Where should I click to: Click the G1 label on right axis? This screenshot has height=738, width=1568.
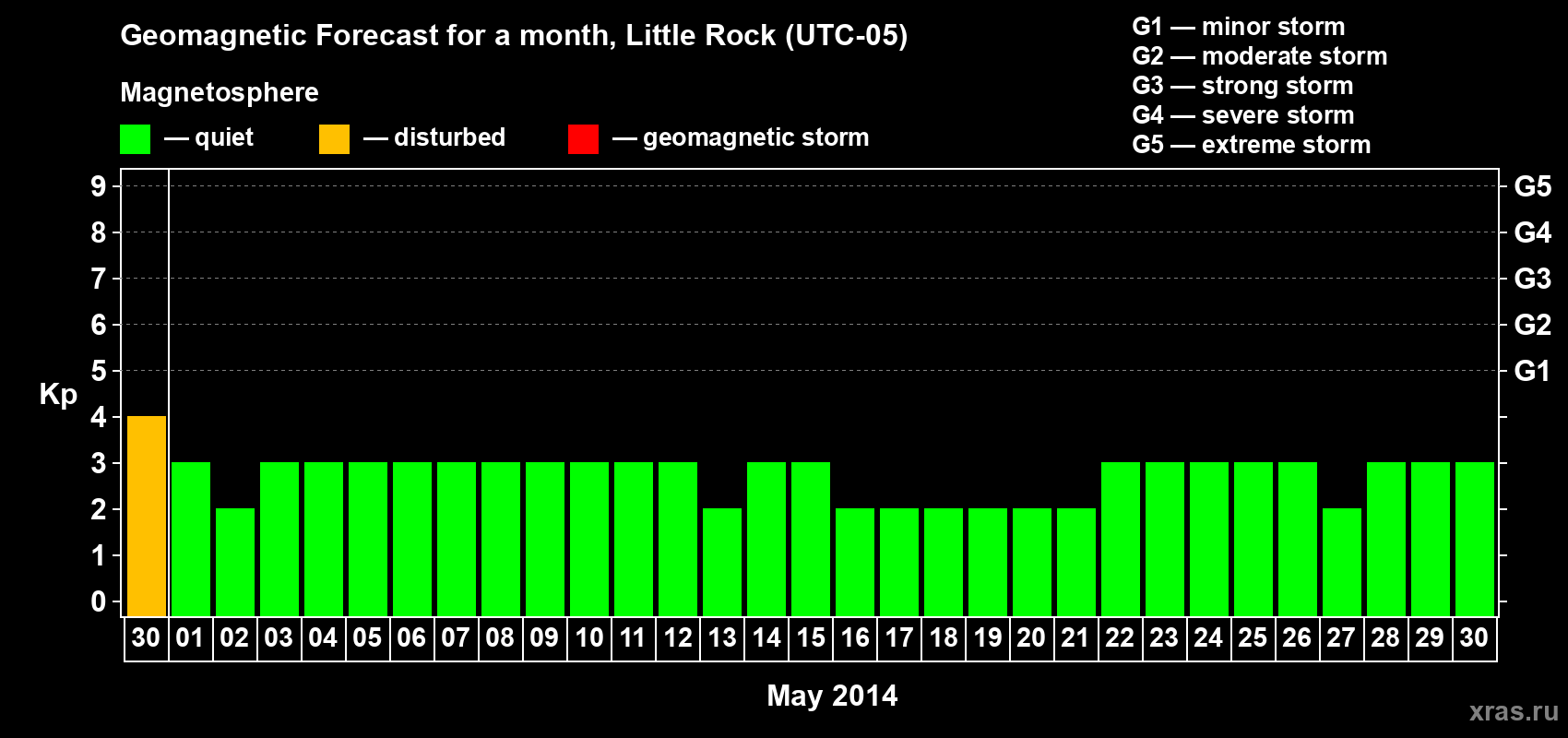1533,371
